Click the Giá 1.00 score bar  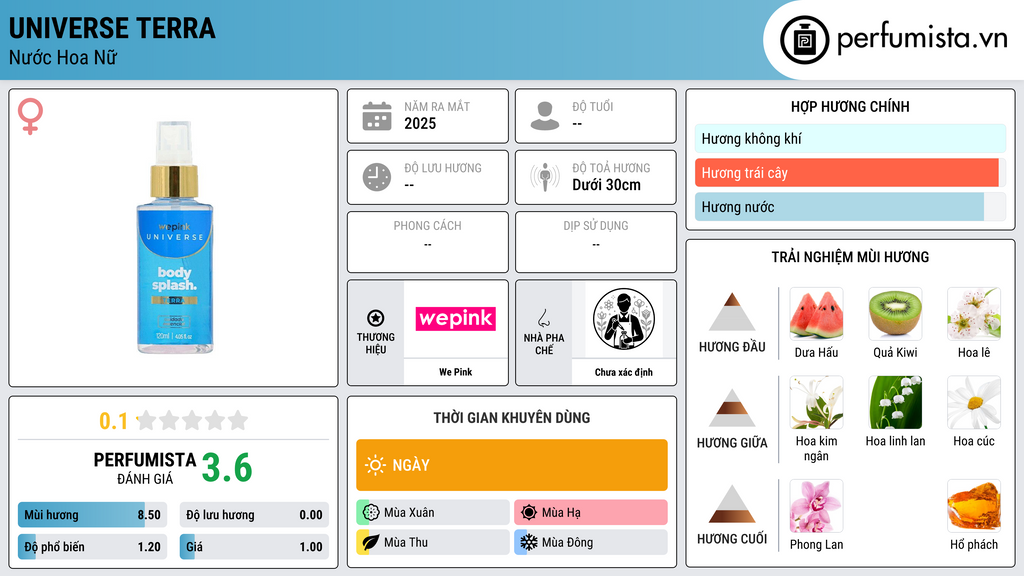click(254, 547)
